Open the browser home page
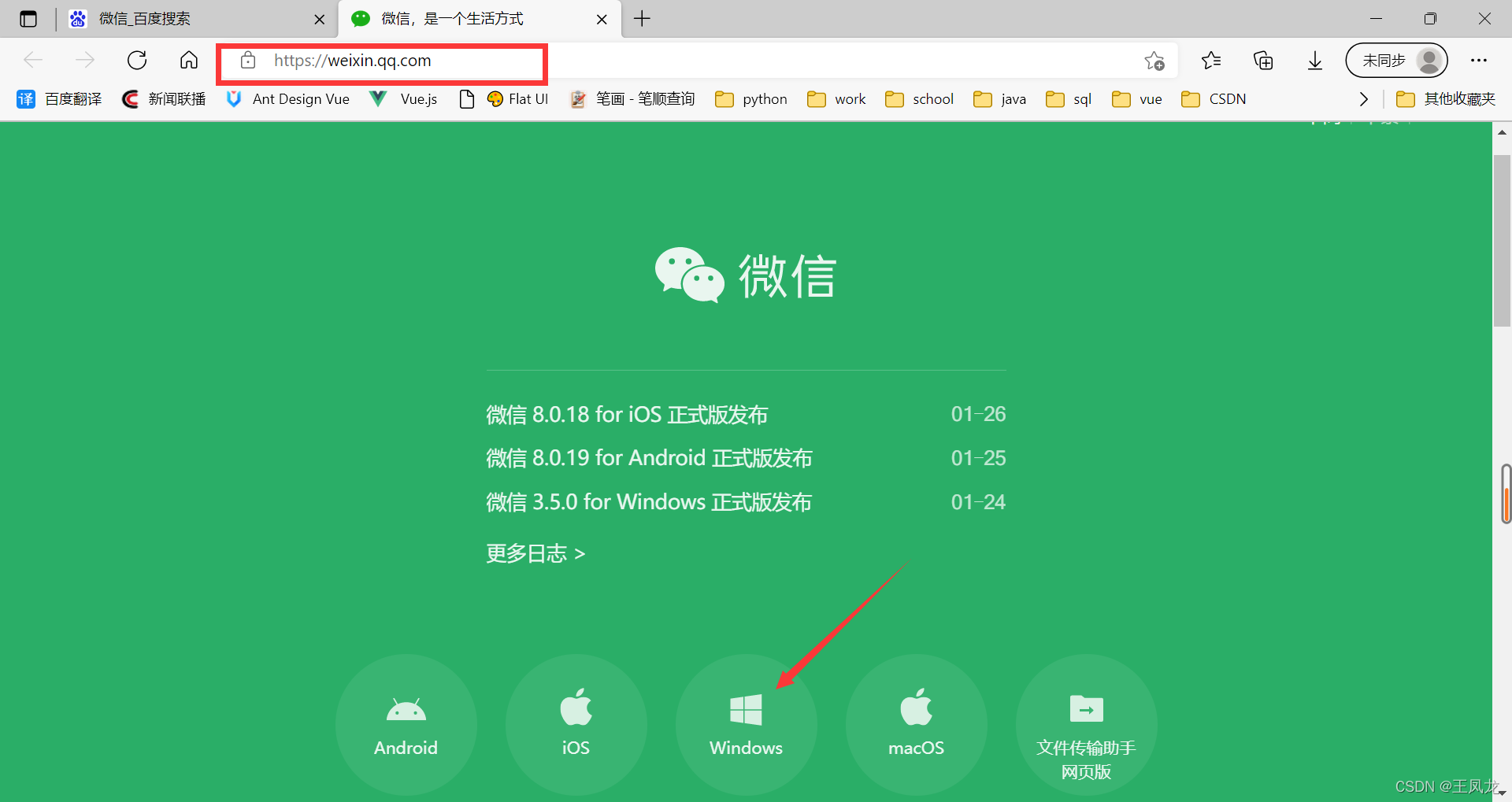Image resolution: width=1512 pixels, height=802 pixels. coord(189,61)
